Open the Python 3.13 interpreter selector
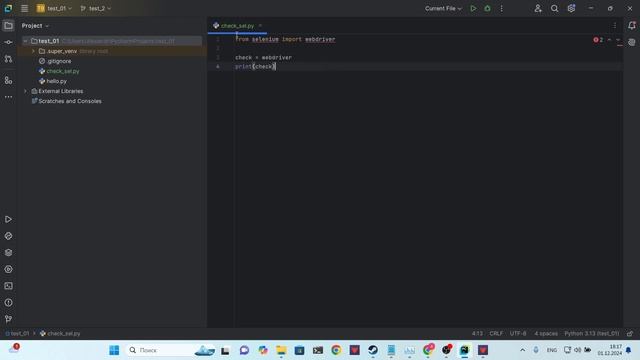The width and height of the screenshot is (640, 360). [591, 333]
